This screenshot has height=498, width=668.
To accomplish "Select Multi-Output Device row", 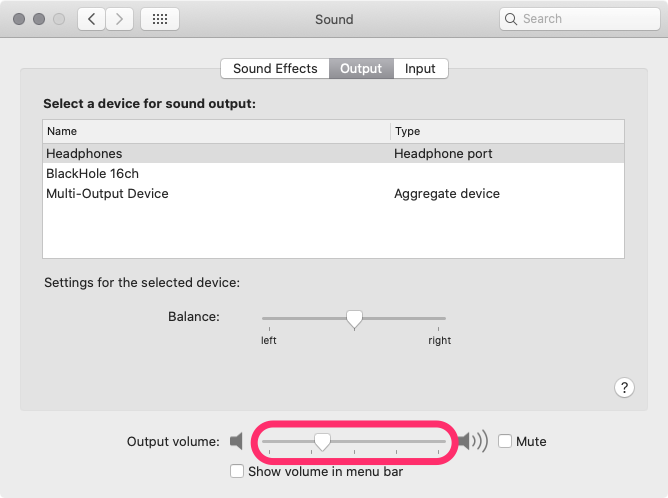I will point(107,194).
